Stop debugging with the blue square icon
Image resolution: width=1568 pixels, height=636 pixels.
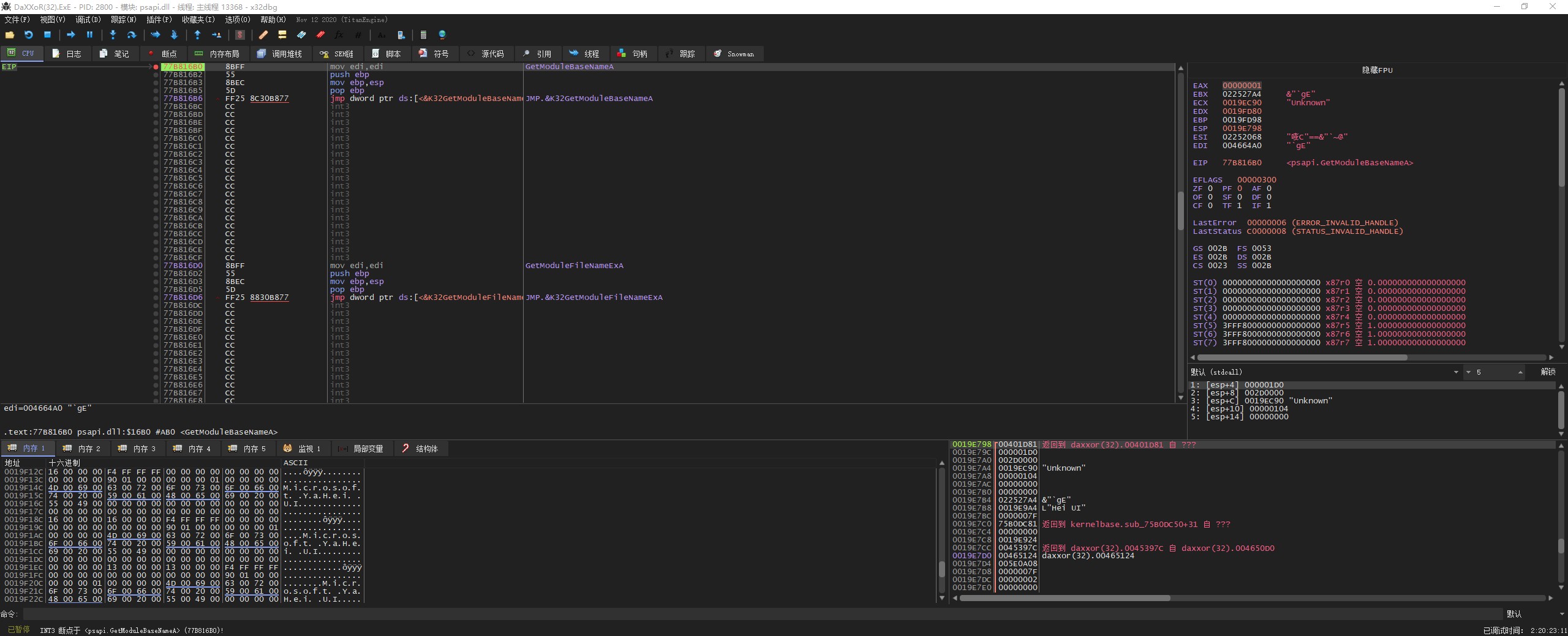coord(47,35)
